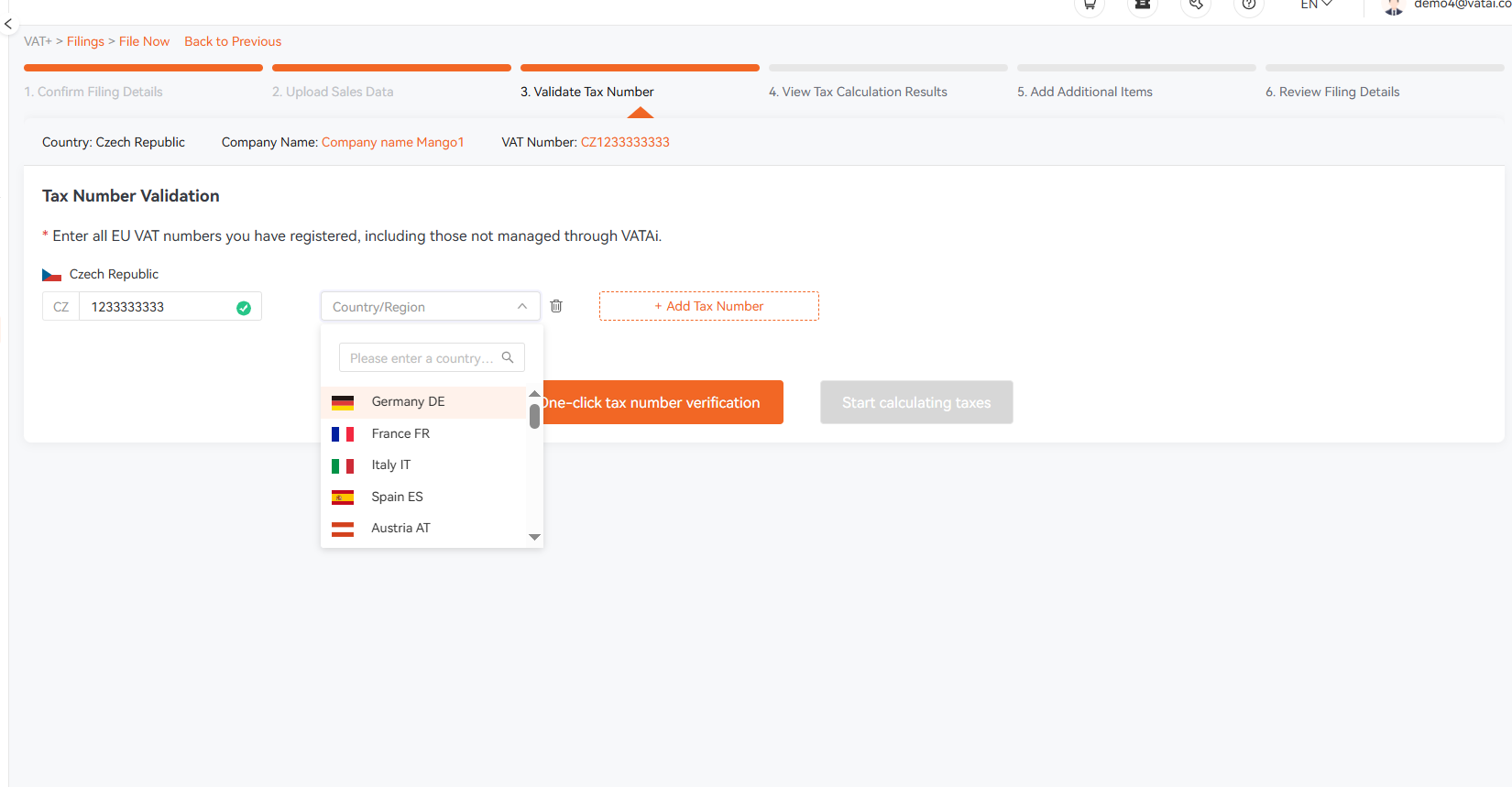Screen dimensions: 1512x787
Task: Pick Austria AT from the dropdown
Action: pos(424,529)
